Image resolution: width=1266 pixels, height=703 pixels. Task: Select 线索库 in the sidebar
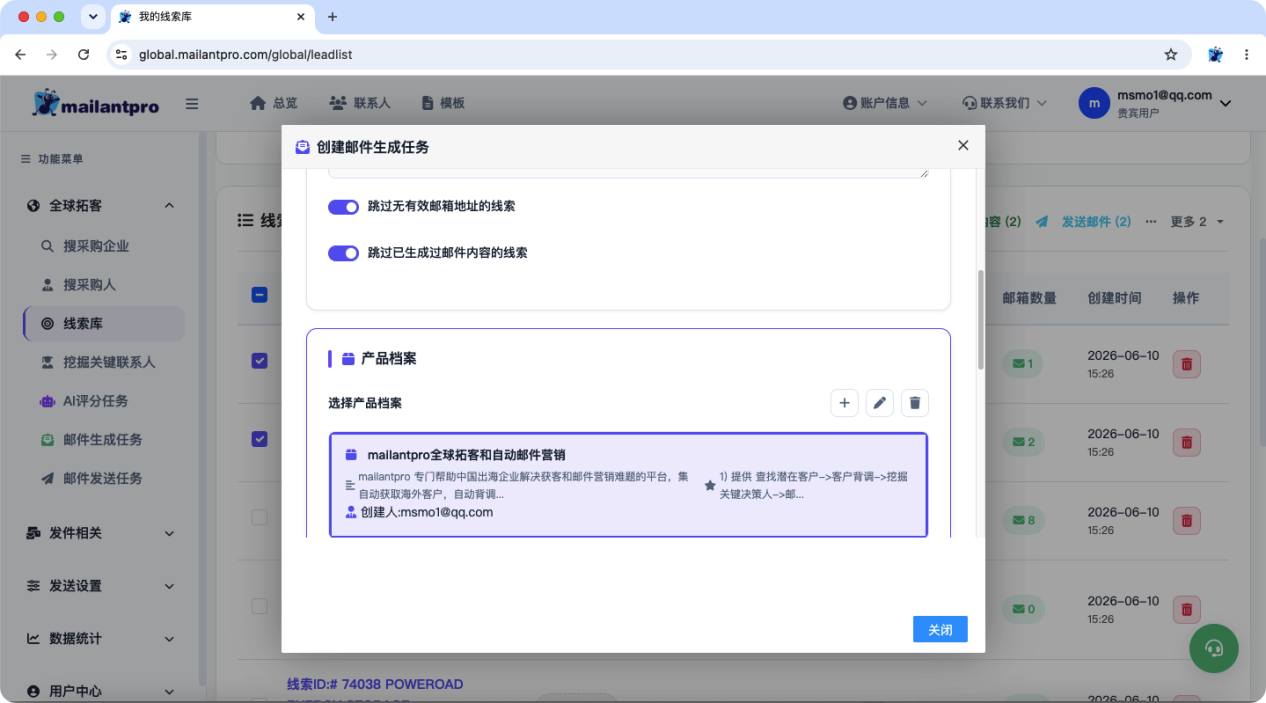(x=104, y=324)
